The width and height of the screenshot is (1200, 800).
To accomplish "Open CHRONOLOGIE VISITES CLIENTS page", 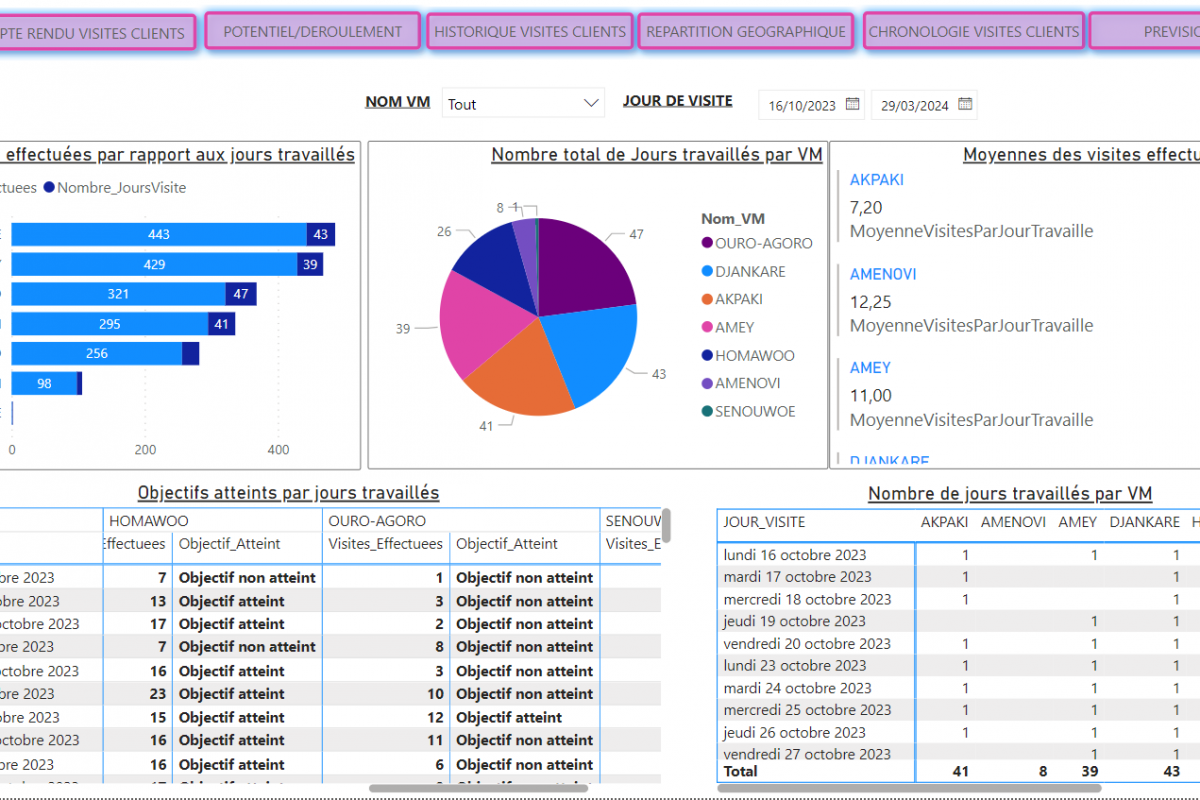I will 973,32.
